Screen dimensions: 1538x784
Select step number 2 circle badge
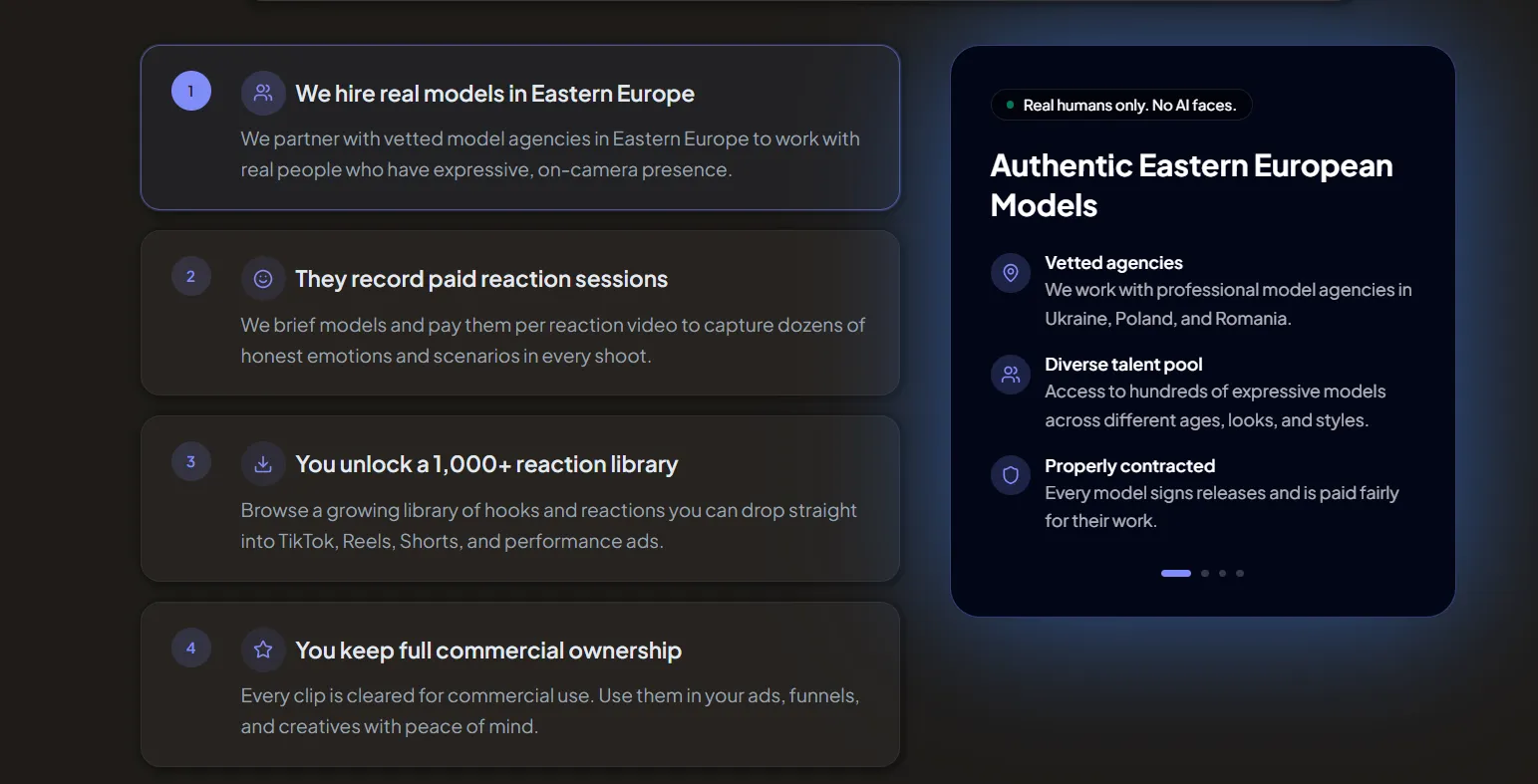[x=191, y=276]
